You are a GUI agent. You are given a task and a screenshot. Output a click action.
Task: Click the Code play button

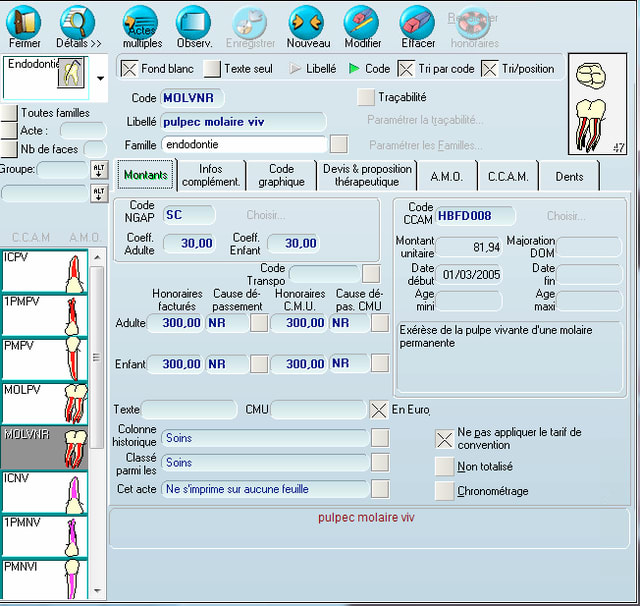point(355,69)
